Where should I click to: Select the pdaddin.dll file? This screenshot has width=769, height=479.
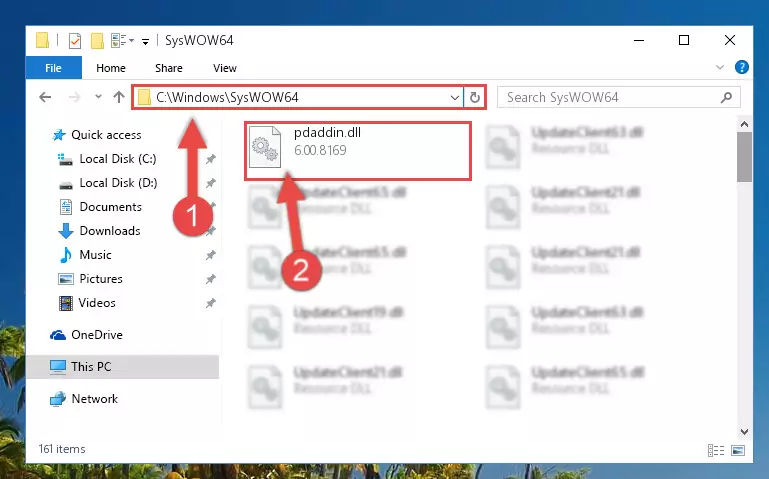pos(358,151)
